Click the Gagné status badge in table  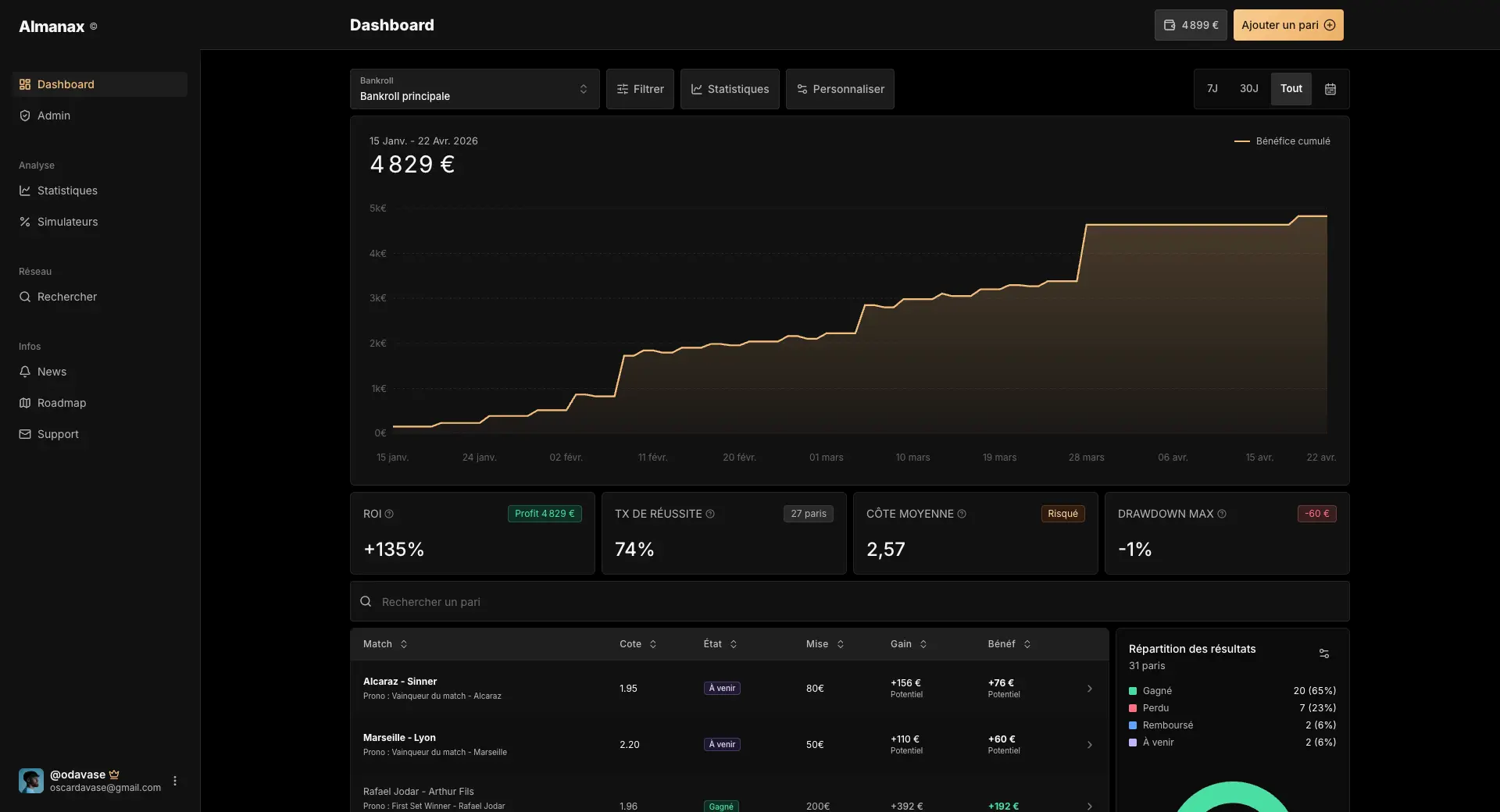click(x=721, y=807)
